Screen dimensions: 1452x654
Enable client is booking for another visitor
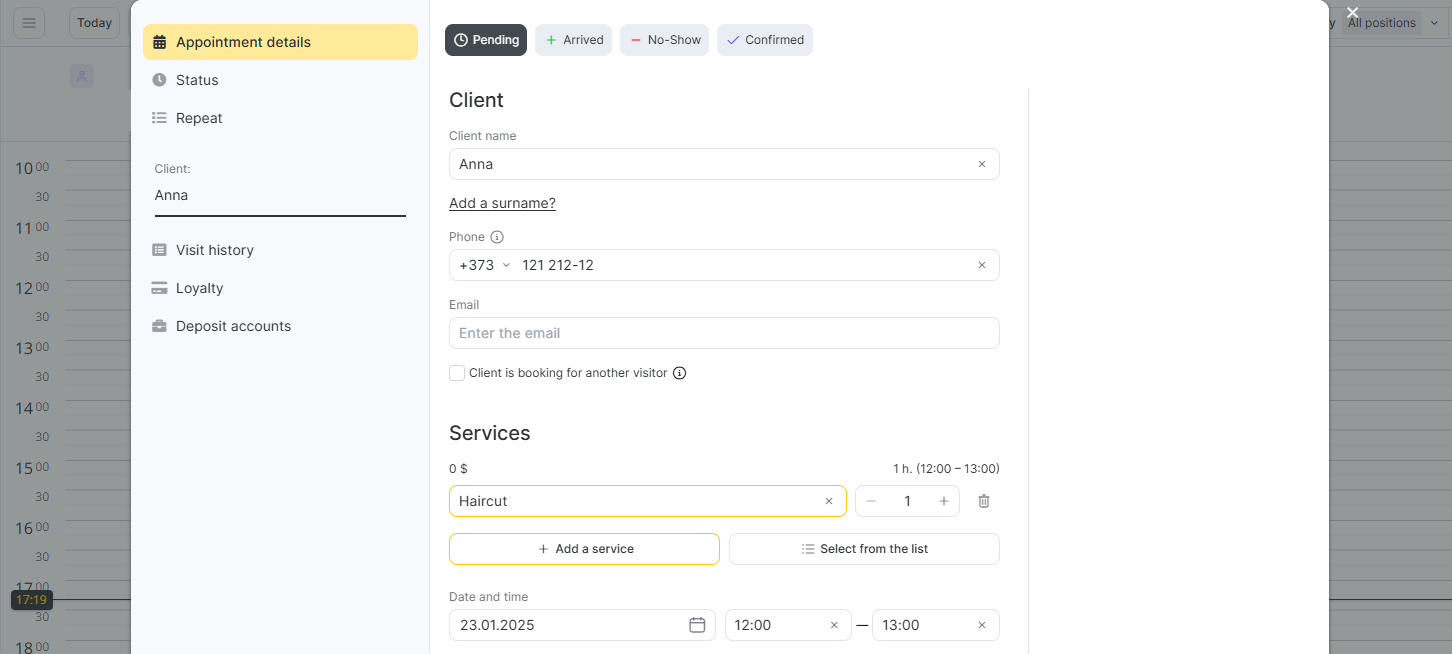pos(457,373)
